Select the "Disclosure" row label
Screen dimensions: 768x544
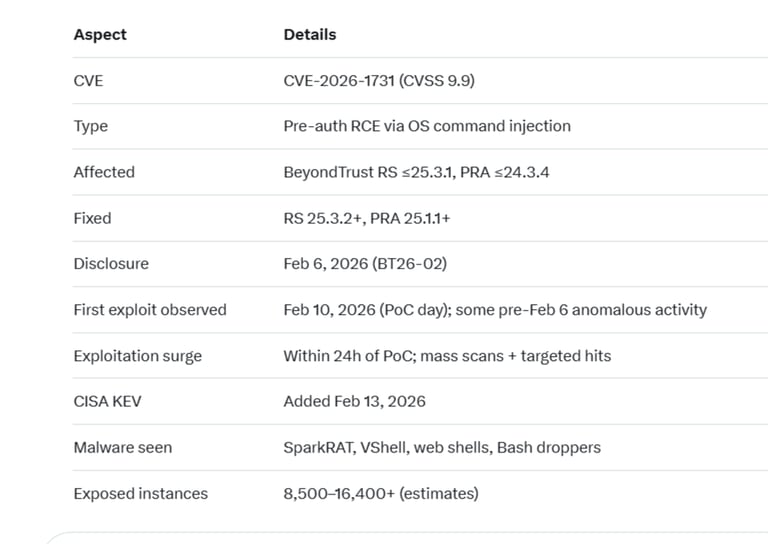pos(111,264)
